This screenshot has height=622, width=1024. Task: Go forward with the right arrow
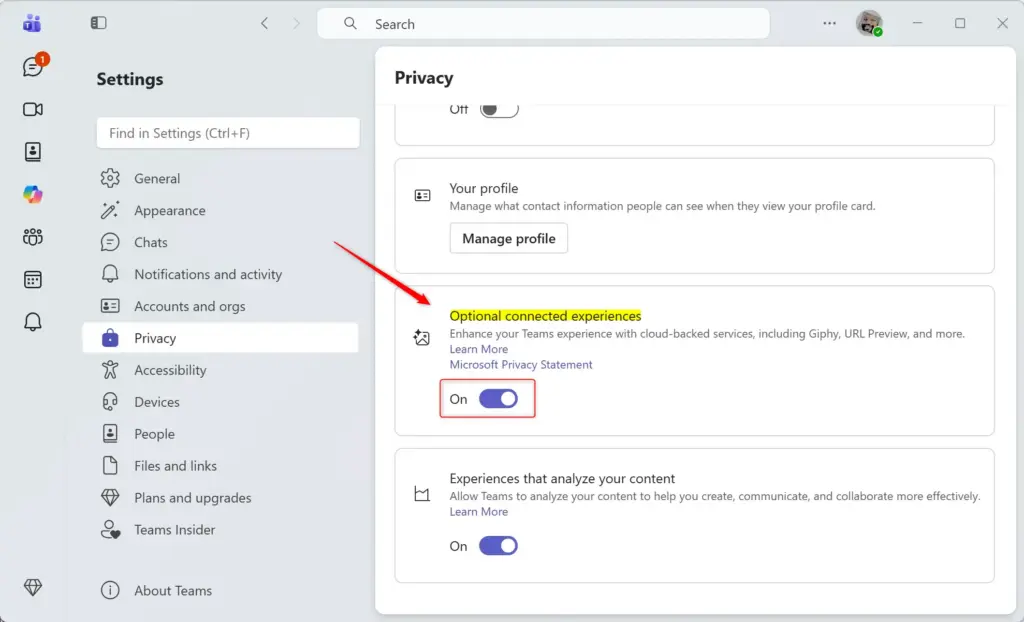pos(296,24)
